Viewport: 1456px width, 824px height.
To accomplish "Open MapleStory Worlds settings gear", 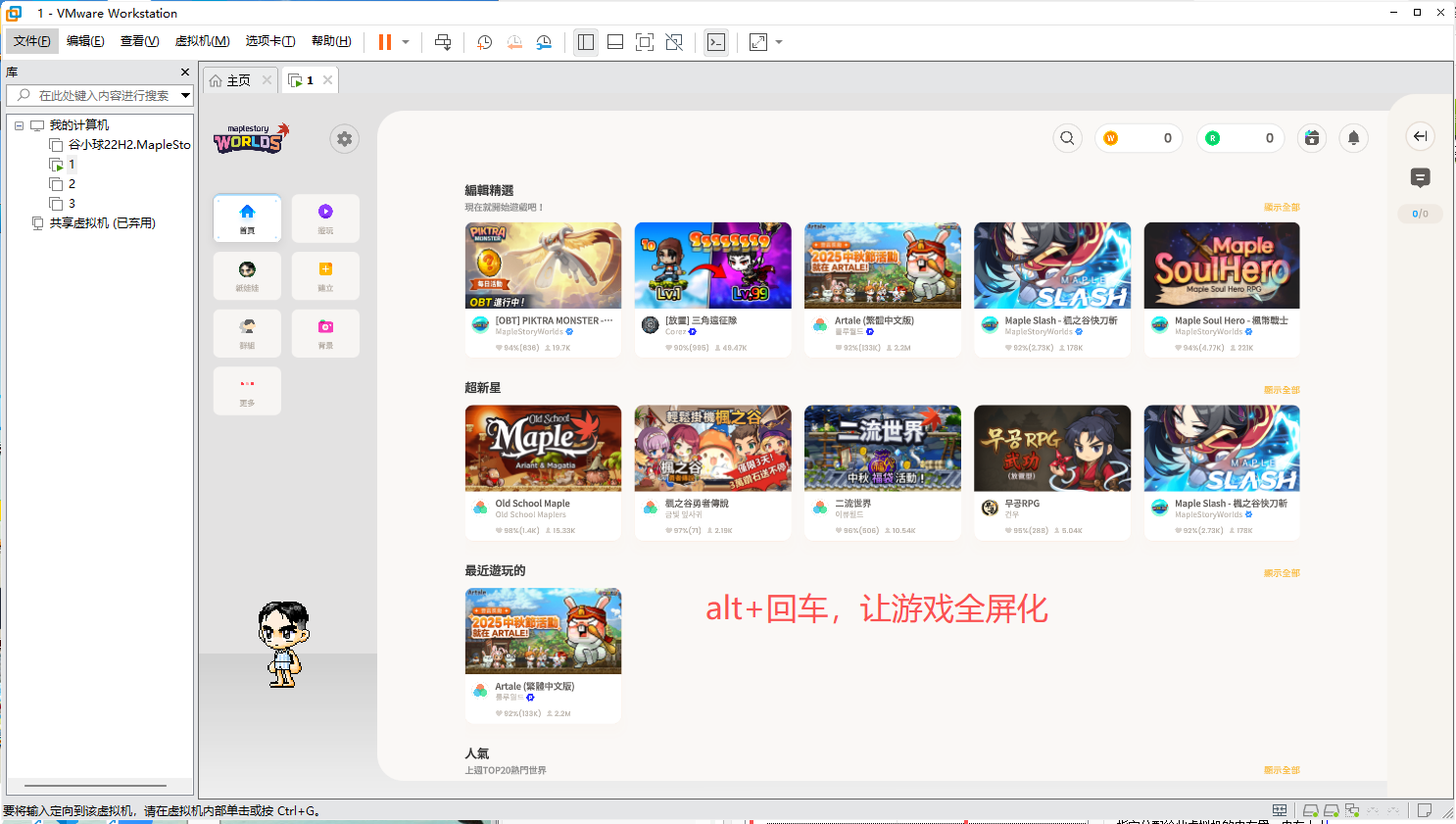I will click(x=344, y=138).
